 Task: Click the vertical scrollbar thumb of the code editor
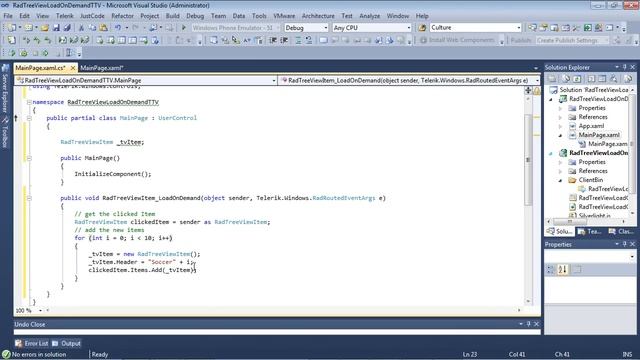528,159
